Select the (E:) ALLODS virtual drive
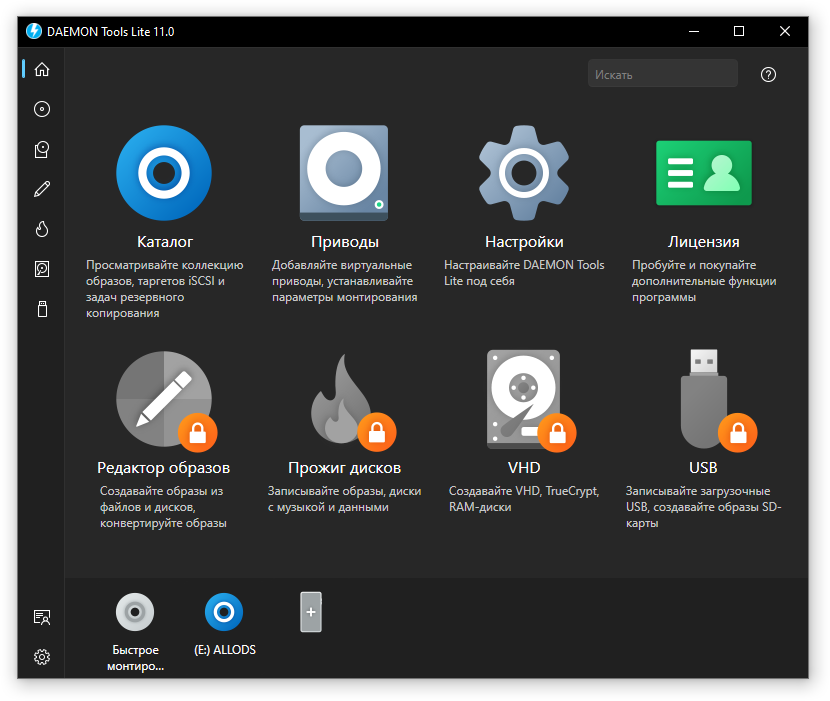 (x=224, y=612)
